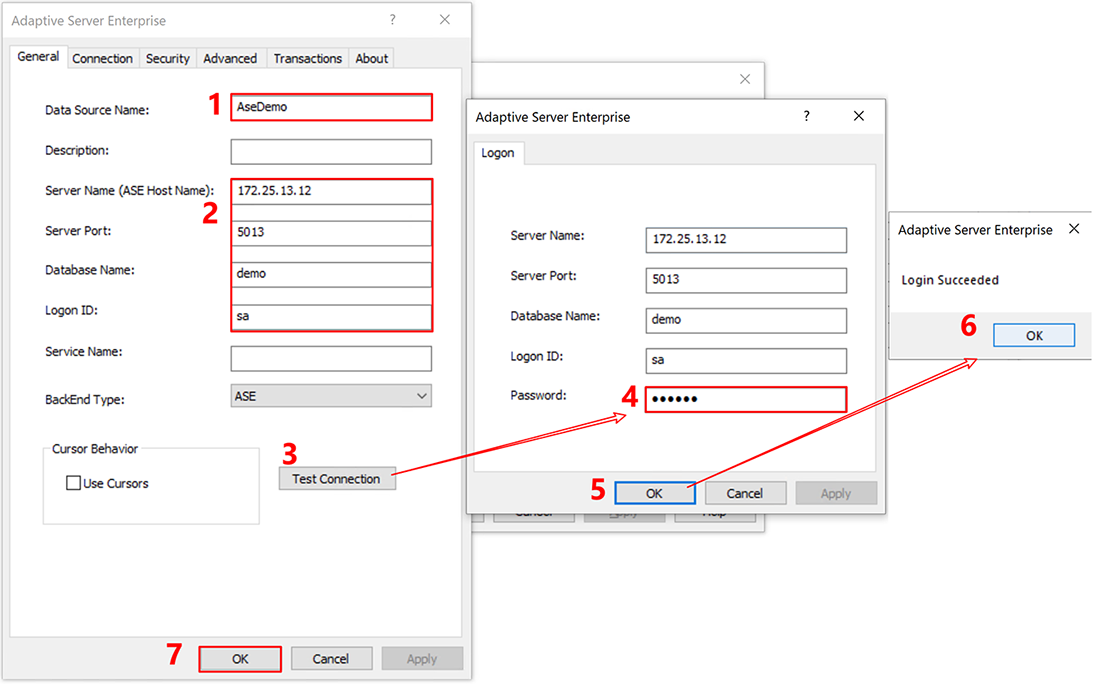Click the help question mark in Logon dialog

807,116
